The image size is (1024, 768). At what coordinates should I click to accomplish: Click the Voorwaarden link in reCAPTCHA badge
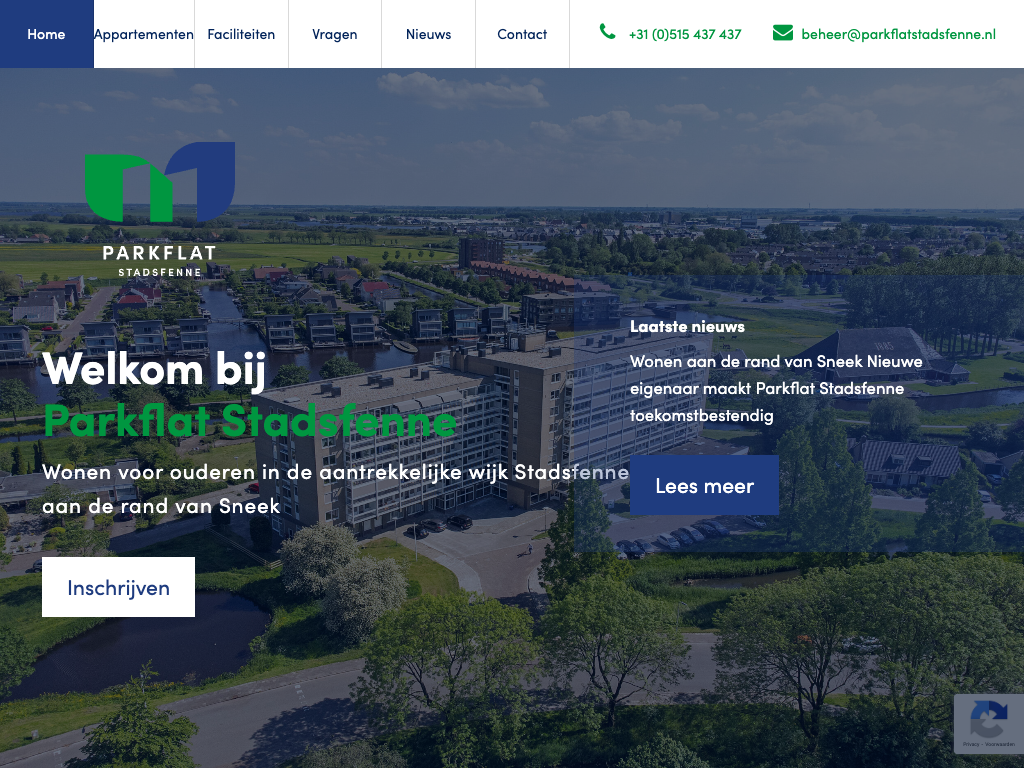coord(1000,744)
